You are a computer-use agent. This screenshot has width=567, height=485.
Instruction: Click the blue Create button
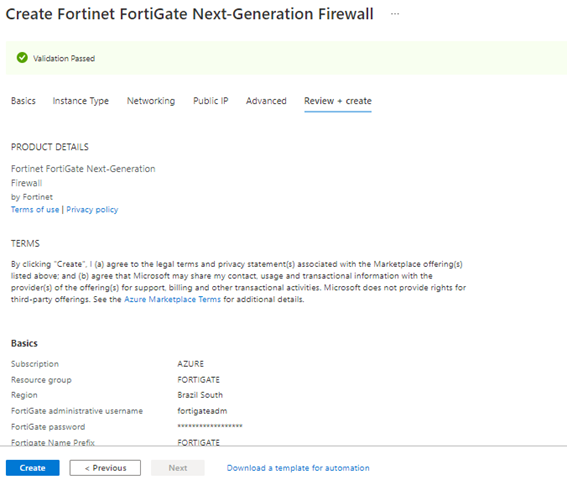click(x=33, y=468)
